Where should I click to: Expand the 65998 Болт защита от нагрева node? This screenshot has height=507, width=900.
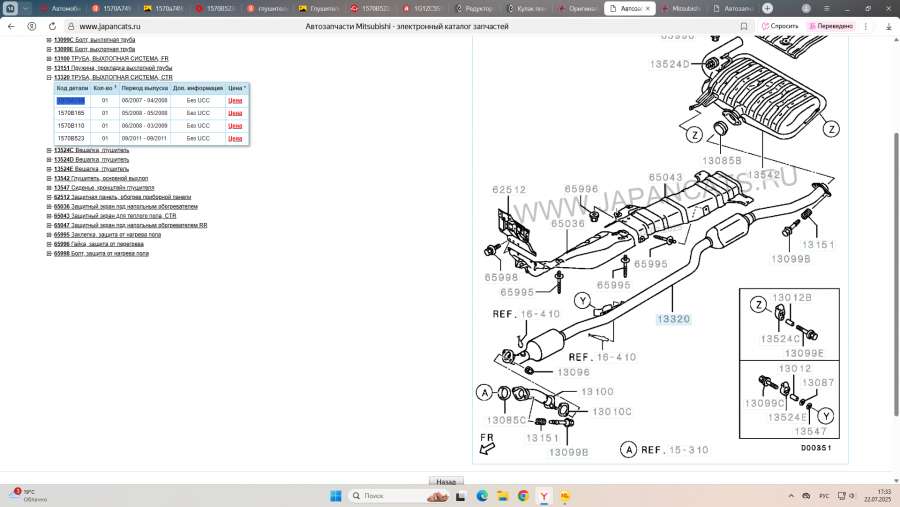49,253
